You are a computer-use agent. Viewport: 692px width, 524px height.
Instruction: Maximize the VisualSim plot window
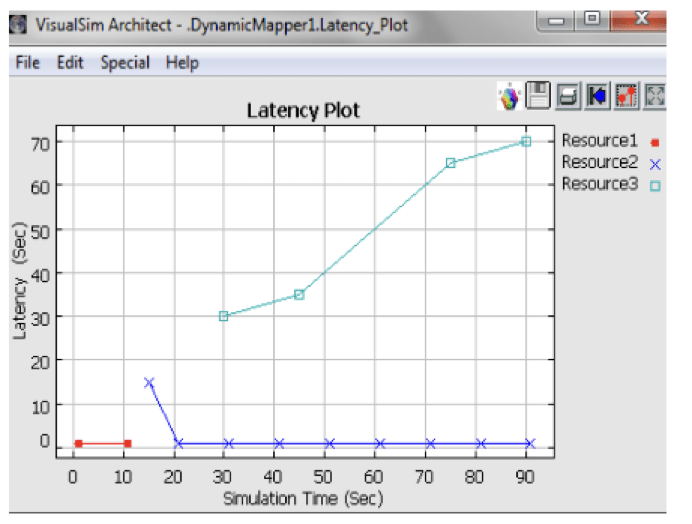[x=592, y=19]
